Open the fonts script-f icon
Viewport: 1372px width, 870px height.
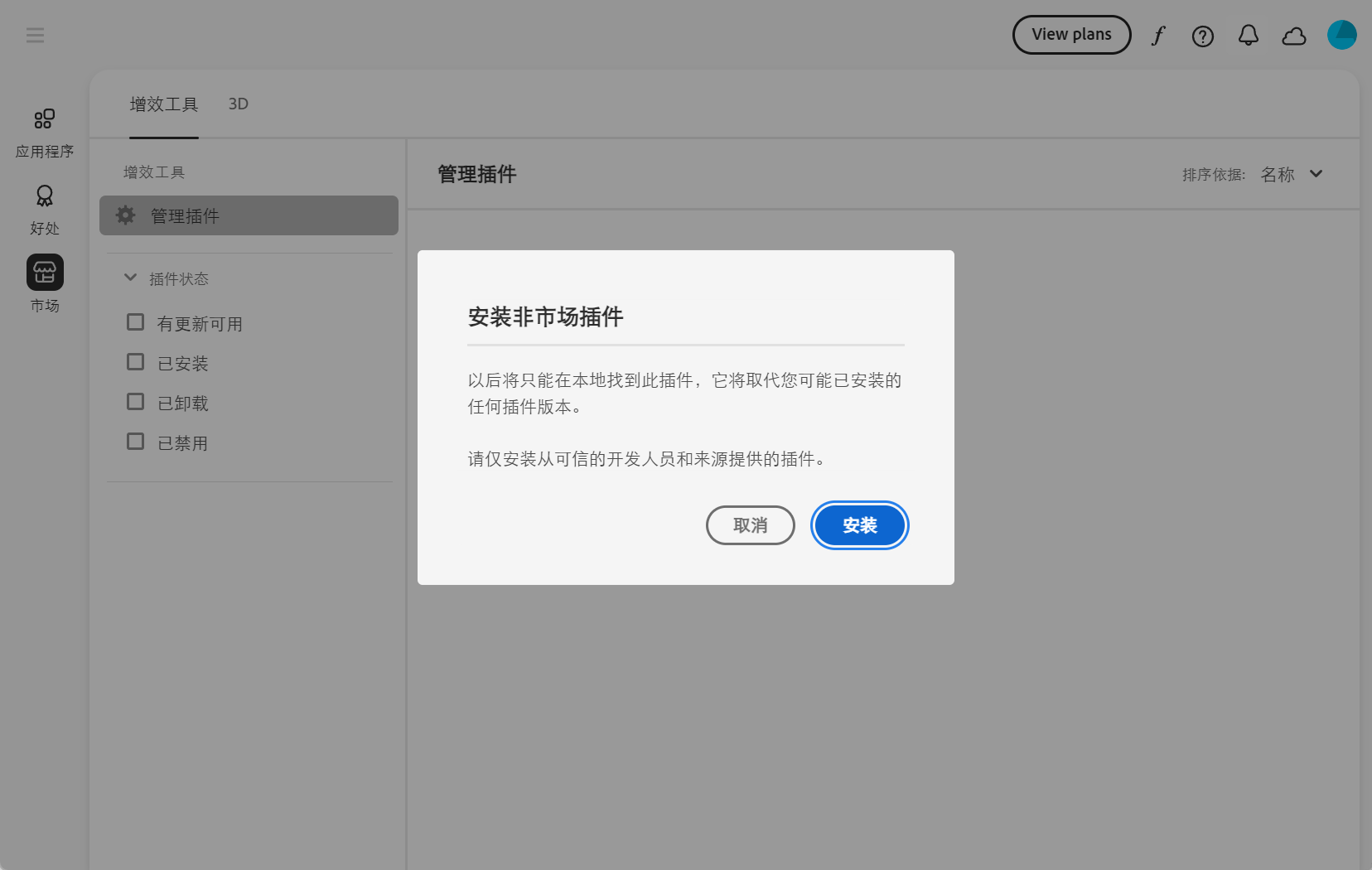pos(1158,36)
